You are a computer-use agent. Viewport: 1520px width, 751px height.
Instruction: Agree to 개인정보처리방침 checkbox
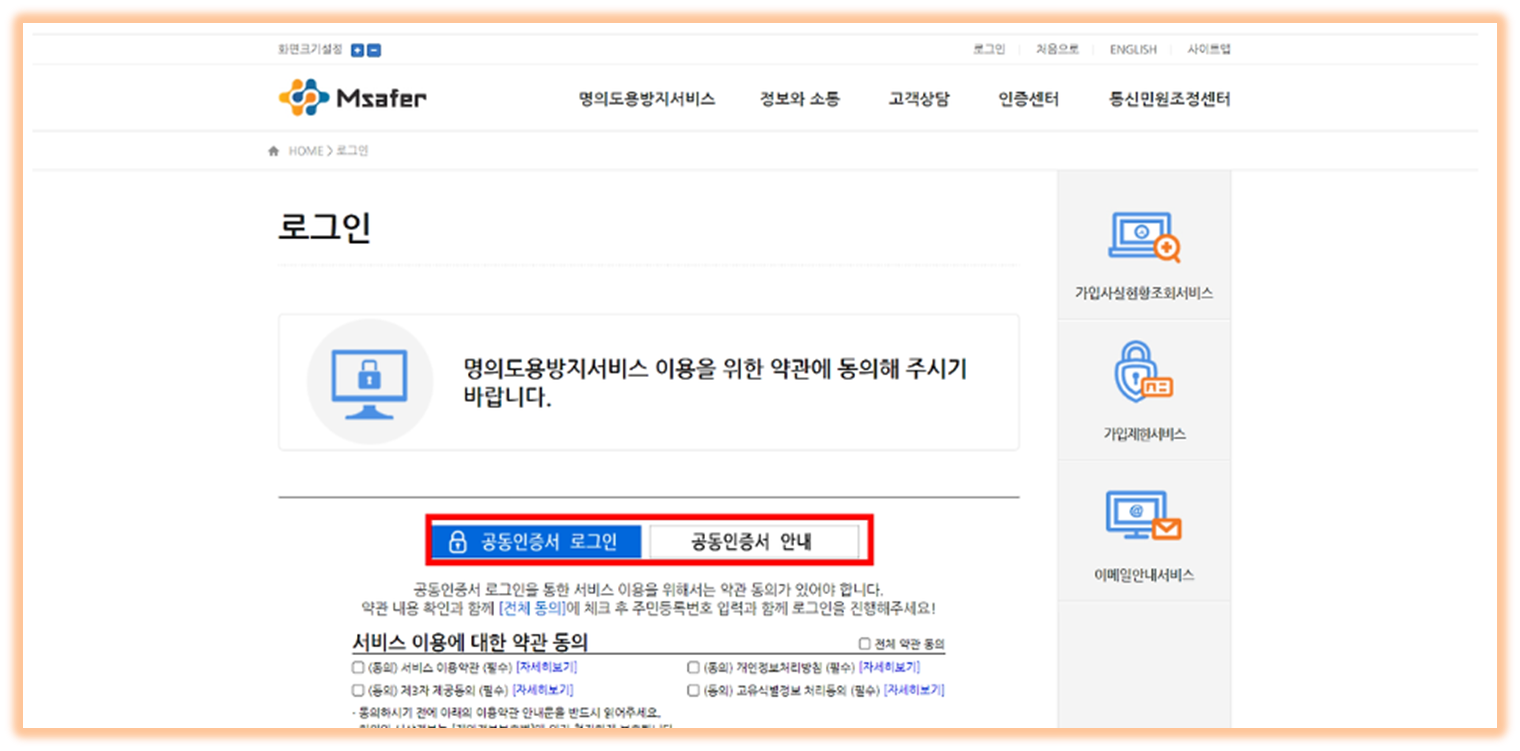(693, 667)
